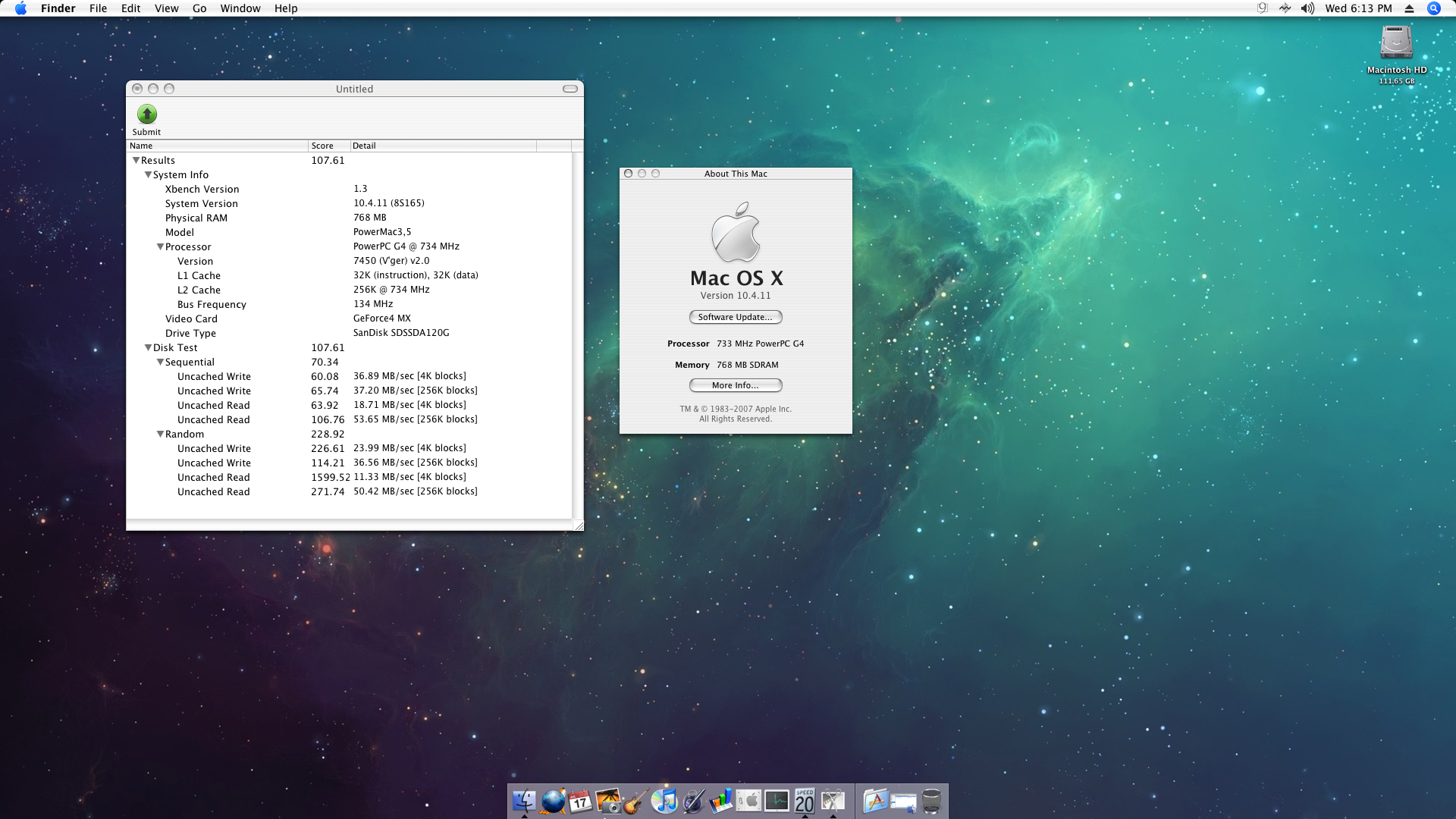Click Software Update button in About This Mac
Viewport: 1456px width, 819px height.
pyautogui.click(x=735, y=317)
